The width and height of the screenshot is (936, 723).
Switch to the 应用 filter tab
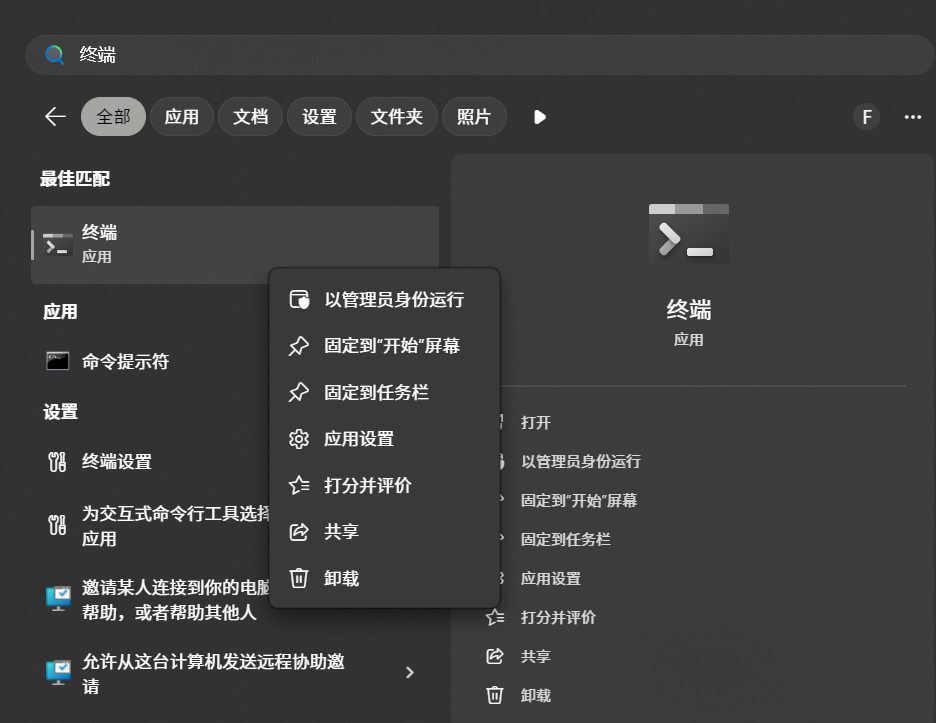tap(181, 116)
